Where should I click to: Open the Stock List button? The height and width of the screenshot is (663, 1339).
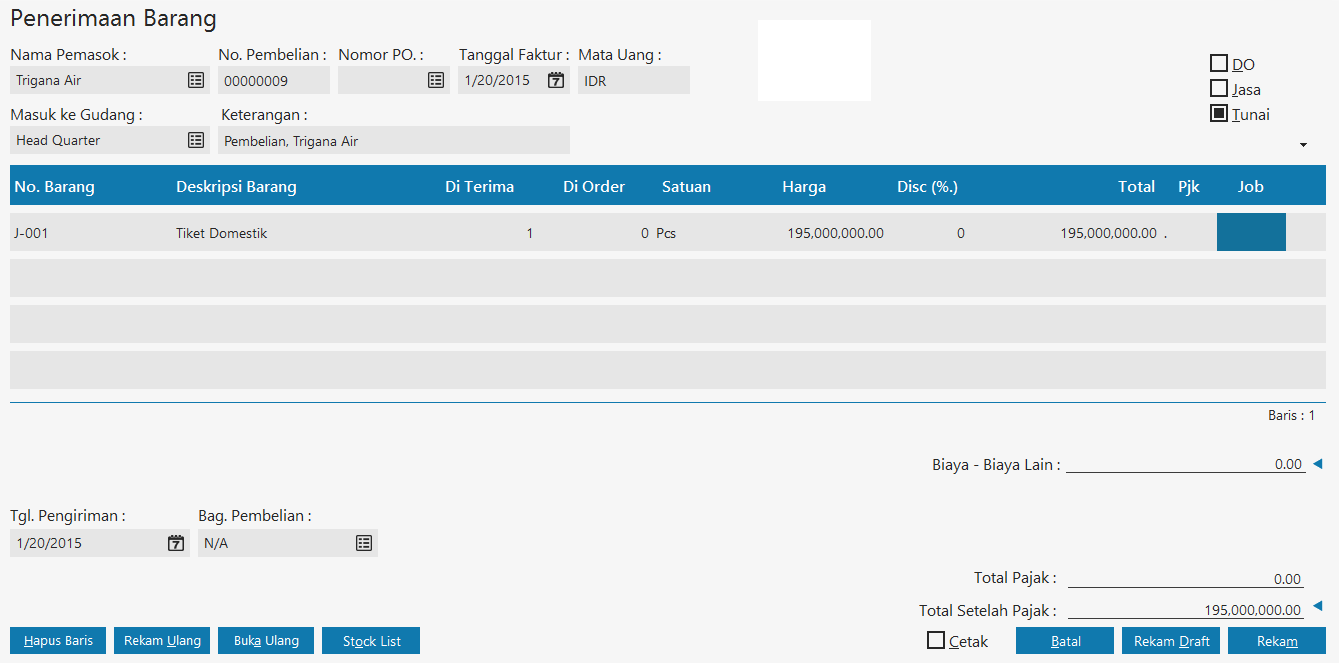371,641
